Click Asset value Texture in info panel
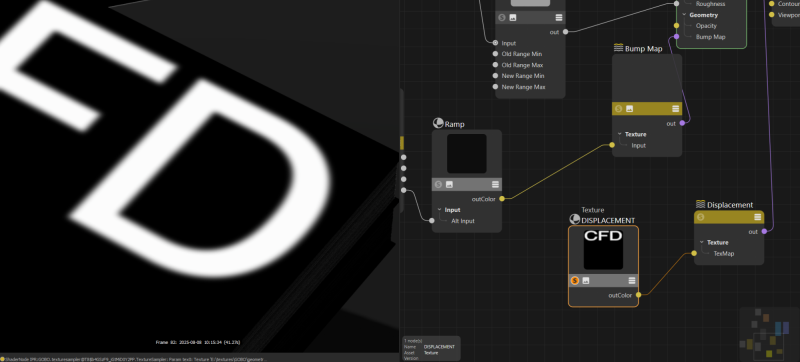Viewport: 800px width, 362px height. coord(431,352)
